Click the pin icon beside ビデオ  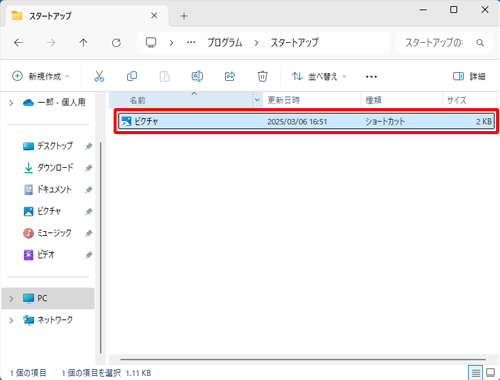[88, 255]
